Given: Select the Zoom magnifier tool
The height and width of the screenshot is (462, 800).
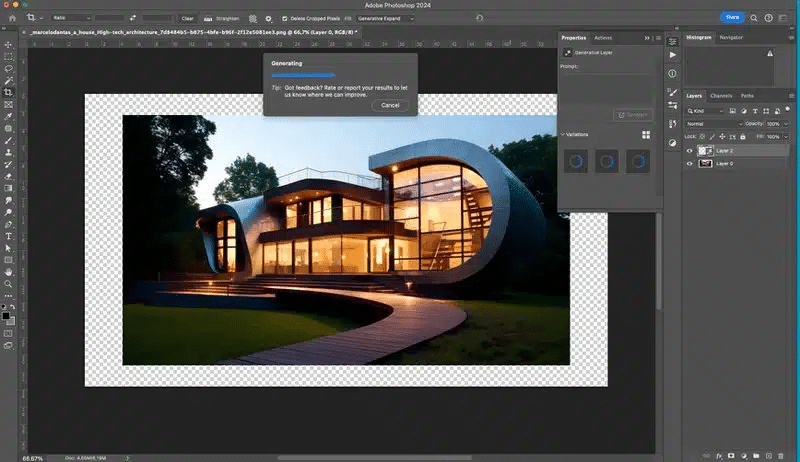Looking at the screenshot, I should tap(8, 283).
